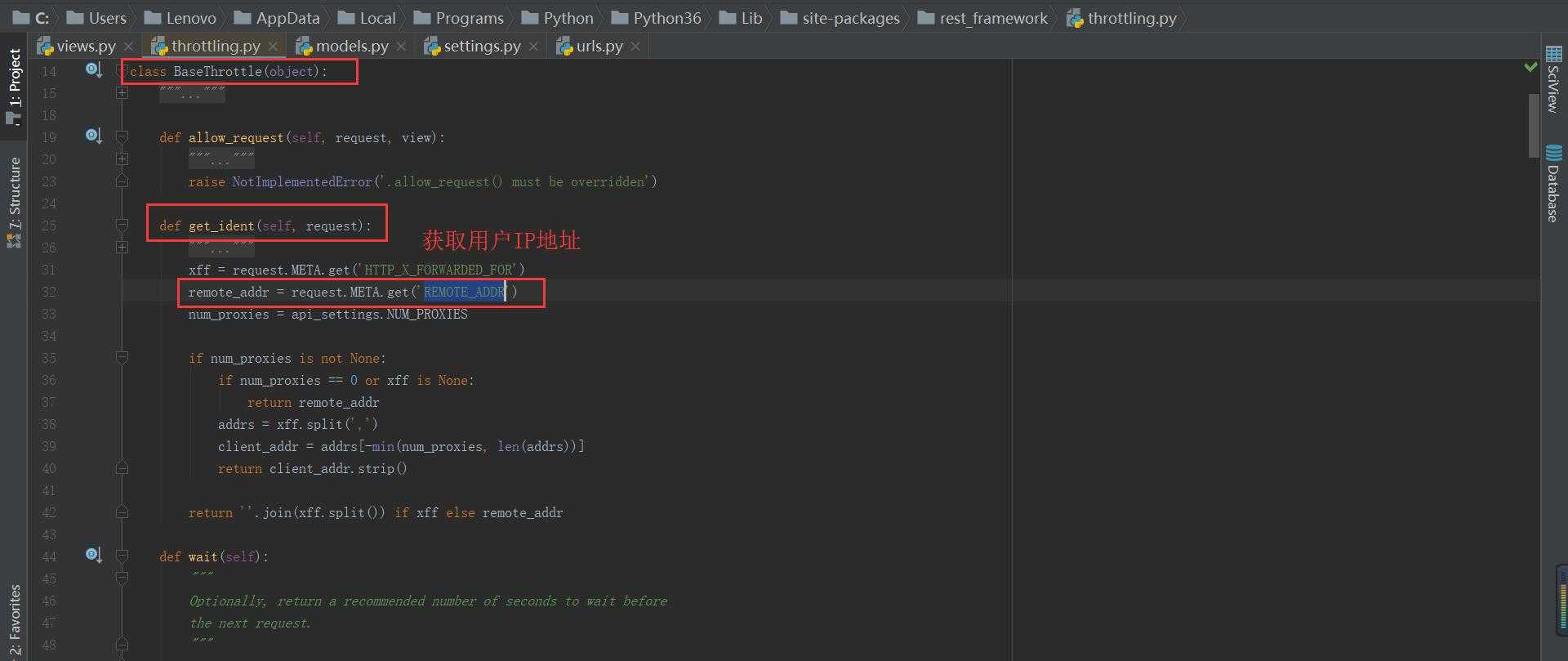Open the Favorites tool window
The width and height of the screenshot is (1568, 661).
pos(14,621)
